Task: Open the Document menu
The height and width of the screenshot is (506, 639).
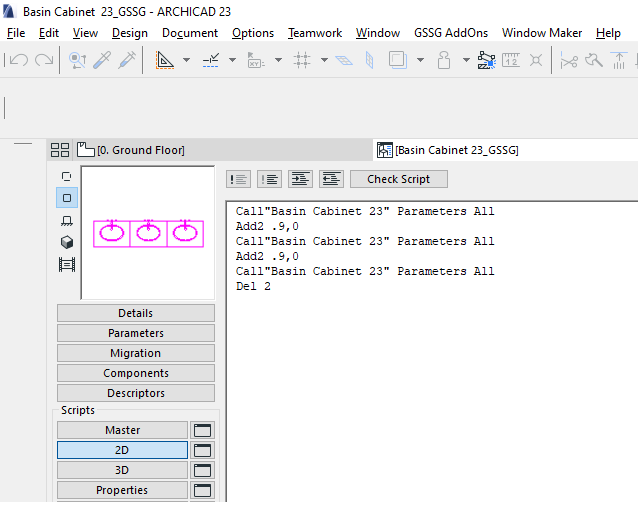Action: click(190, 33)
